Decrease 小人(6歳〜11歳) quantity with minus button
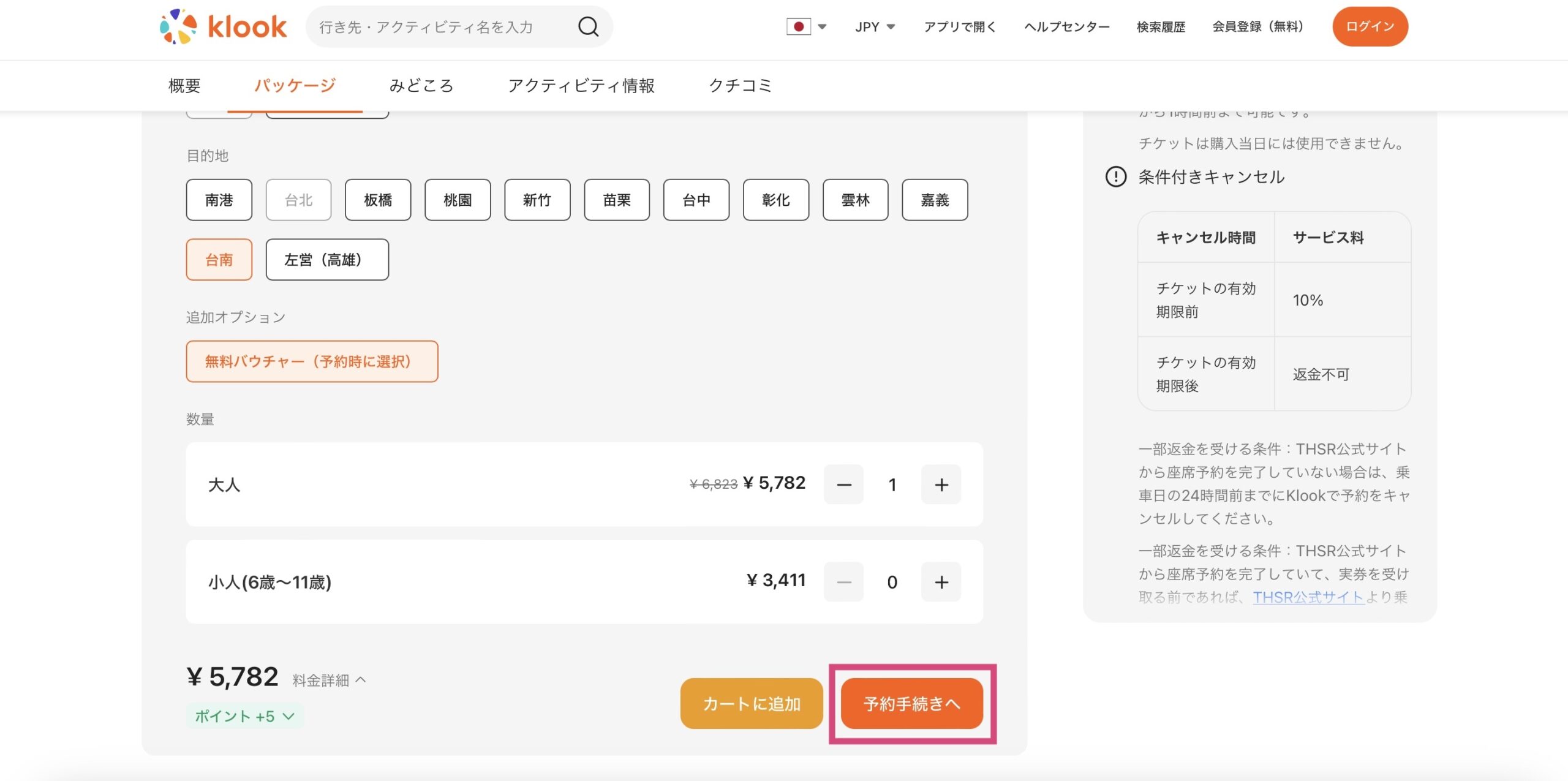This screenshot has width=1568, height=781. pos(843,582)
